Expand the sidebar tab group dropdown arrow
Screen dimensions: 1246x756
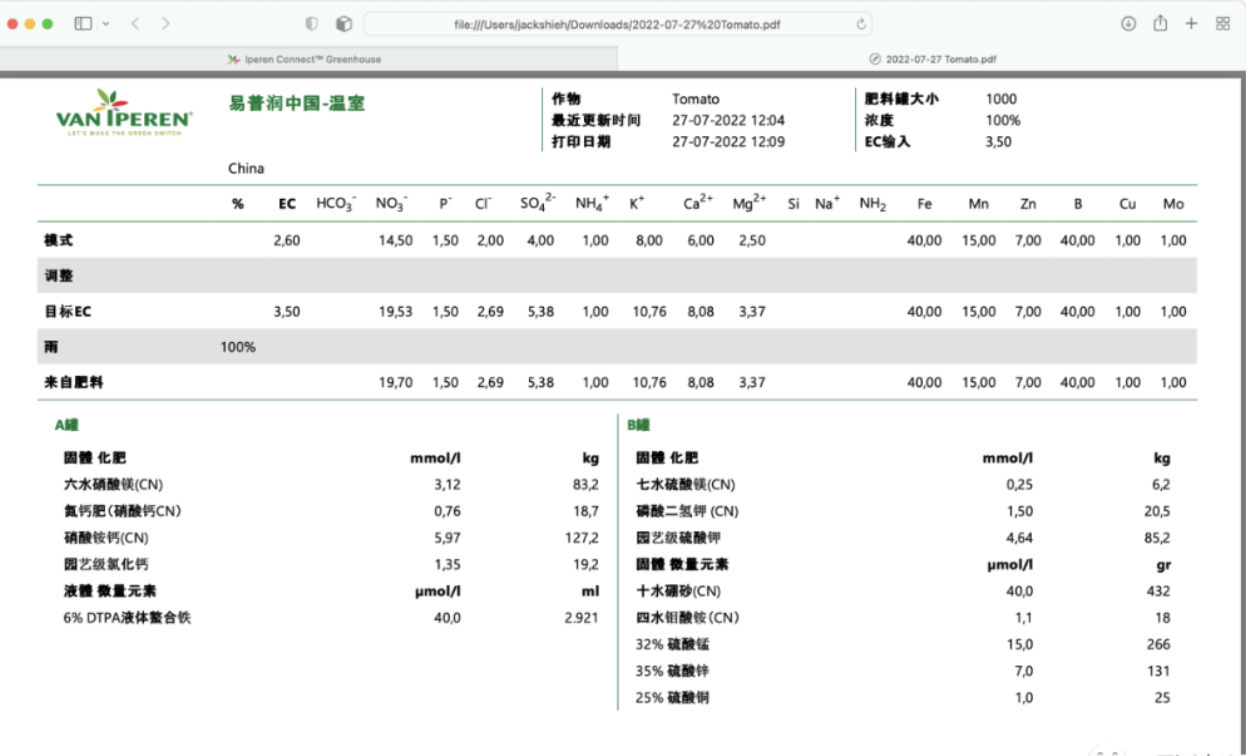(106, 23)
